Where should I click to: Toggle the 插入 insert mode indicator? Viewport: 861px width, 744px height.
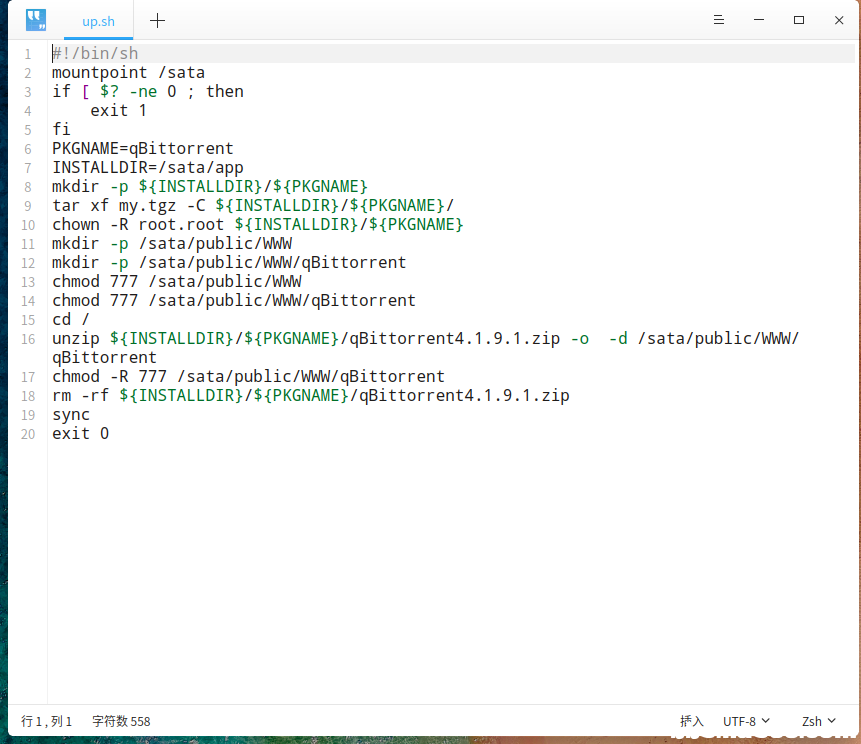[691, 721]
